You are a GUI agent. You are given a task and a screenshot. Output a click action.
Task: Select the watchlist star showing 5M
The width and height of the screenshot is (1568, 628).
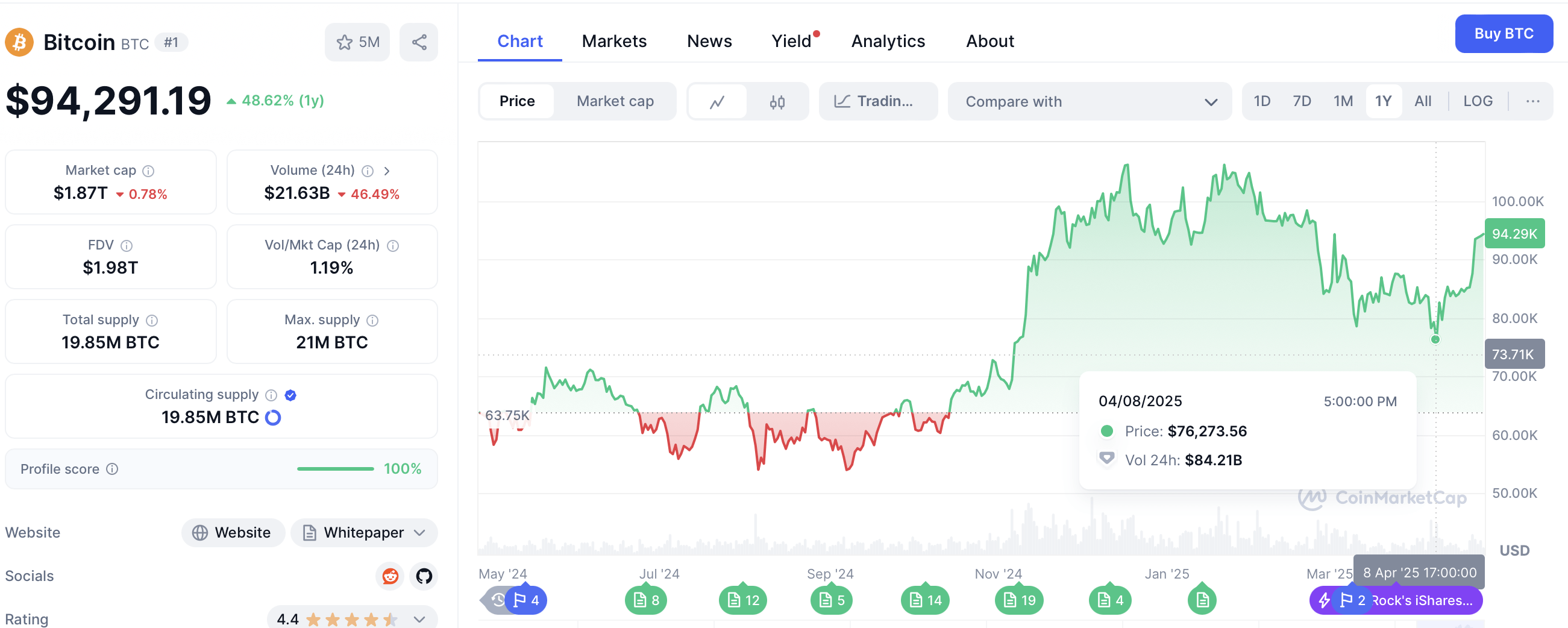tap(357, 42)
